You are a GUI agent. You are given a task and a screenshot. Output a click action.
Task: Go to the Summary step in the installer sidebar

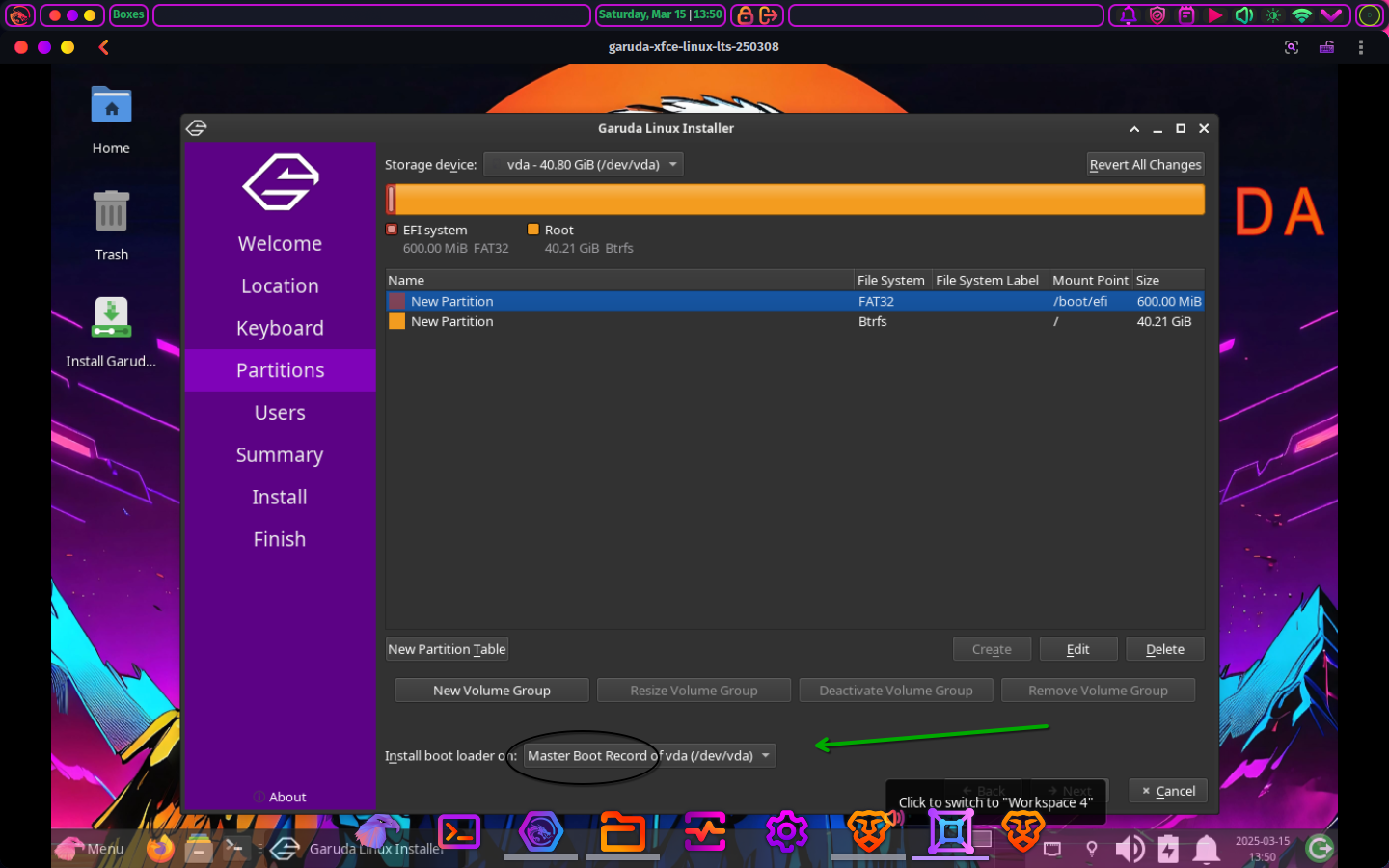[280, 455]
